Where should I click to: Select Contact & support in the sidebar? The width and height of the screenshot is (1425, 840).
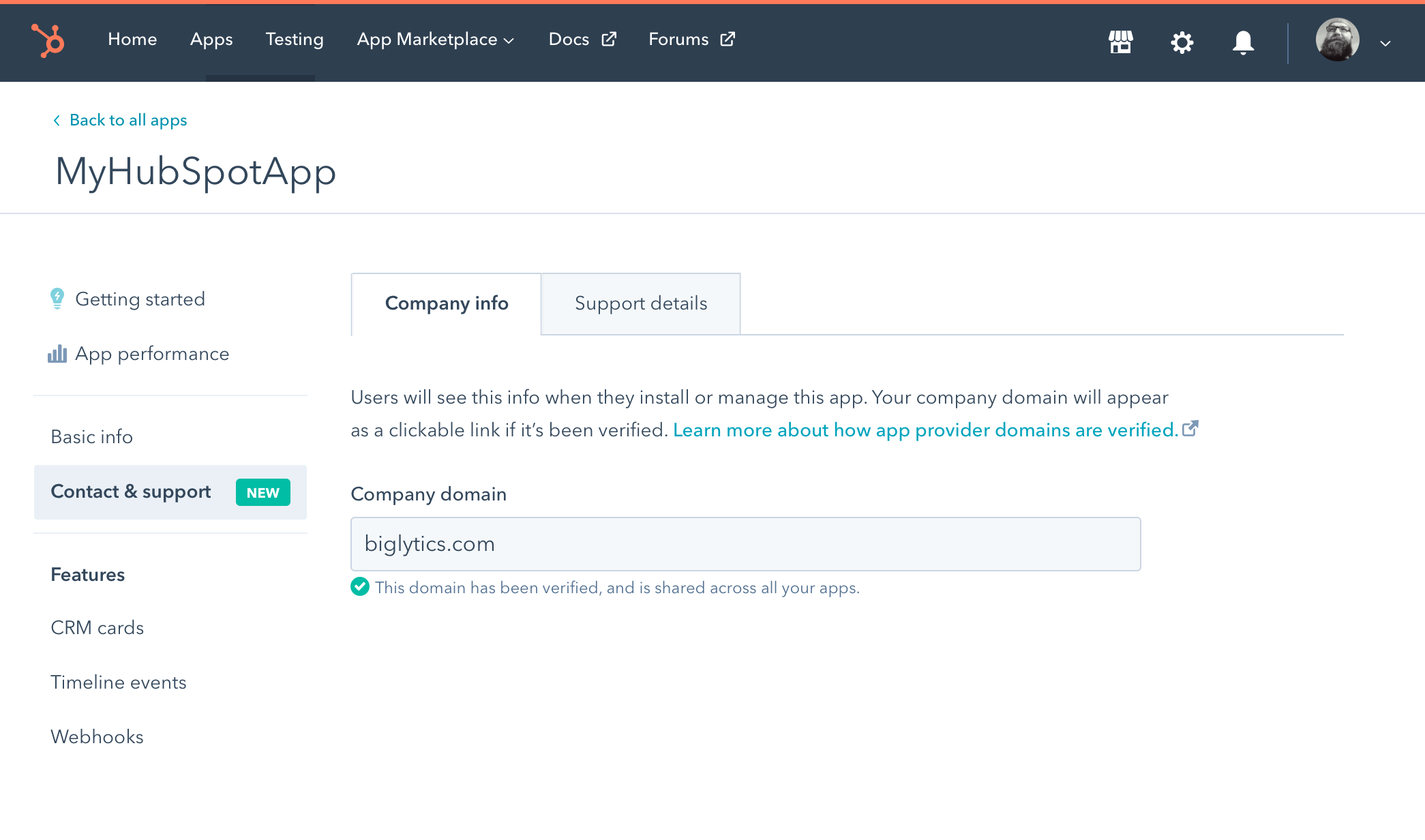coord(170,492)
